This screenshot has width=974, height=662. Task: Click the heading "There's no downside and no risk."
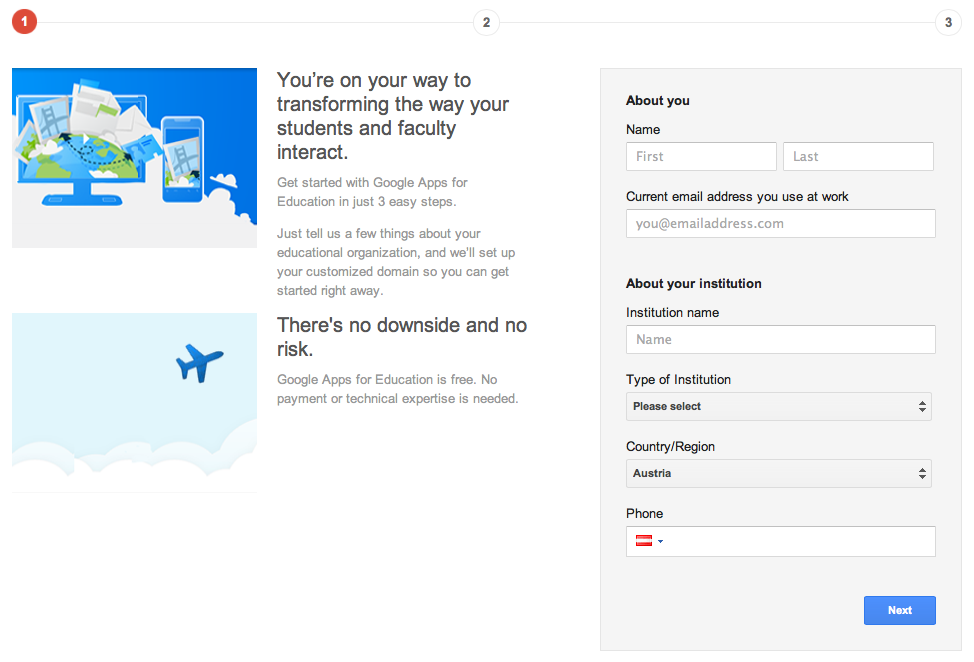point(402,337)
